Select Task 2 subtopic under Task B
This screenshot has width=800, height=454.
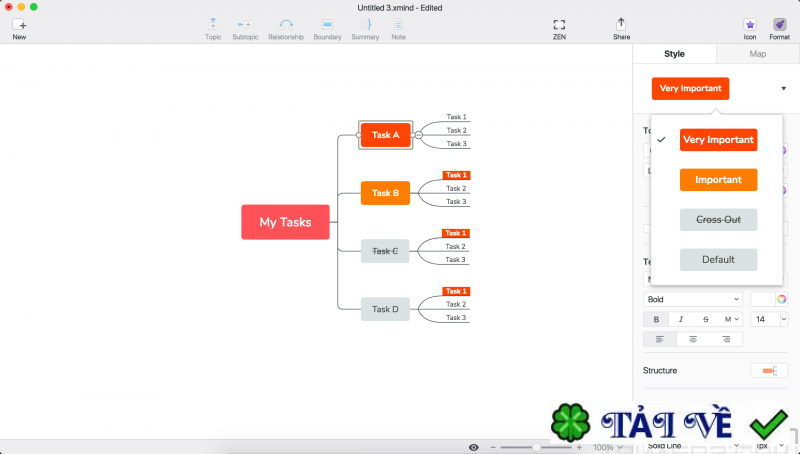click(x=456, y=188)
